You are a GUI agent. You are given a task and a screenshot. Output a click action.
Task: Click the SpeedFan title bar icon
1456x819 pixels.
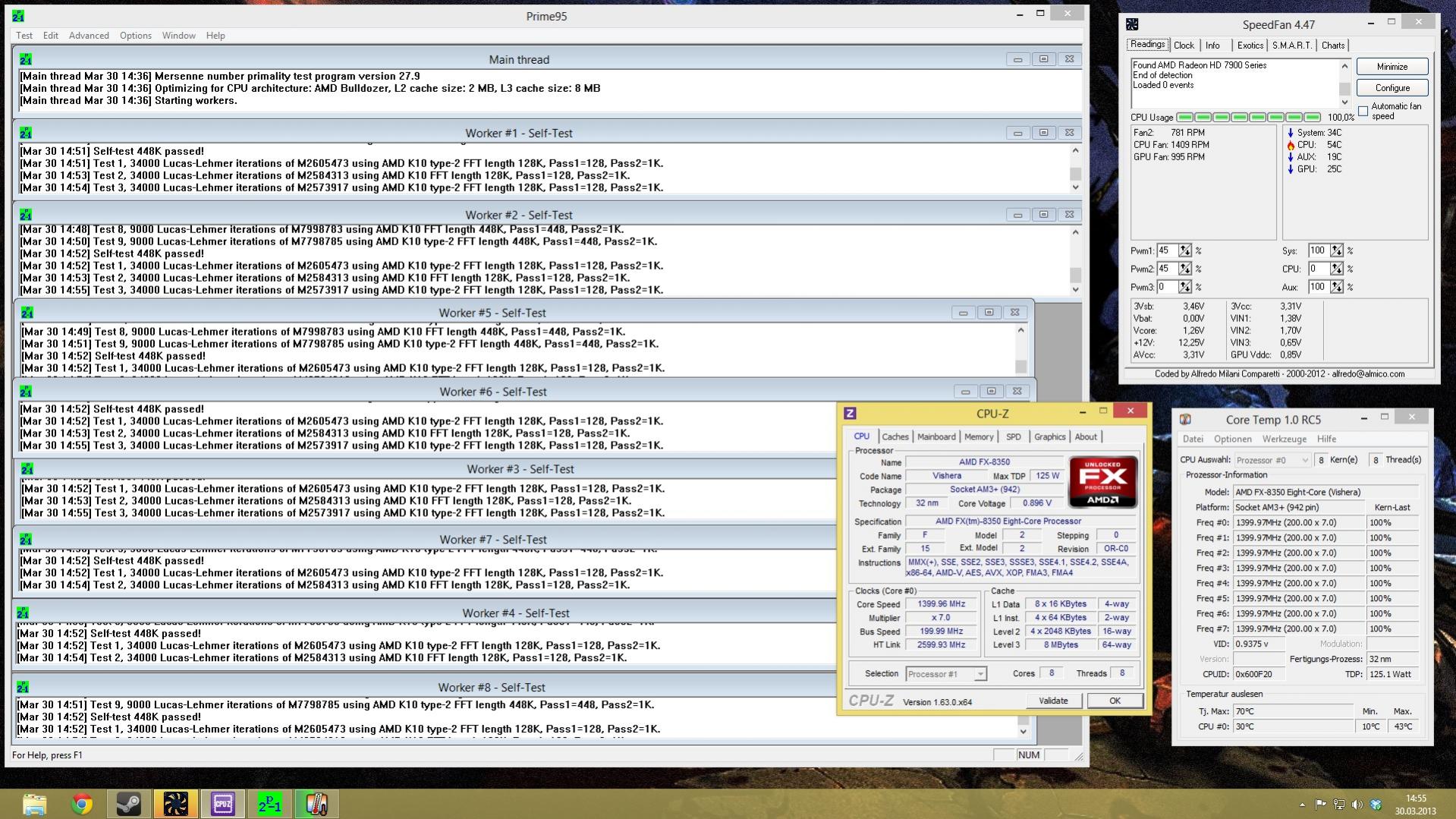1132,24
